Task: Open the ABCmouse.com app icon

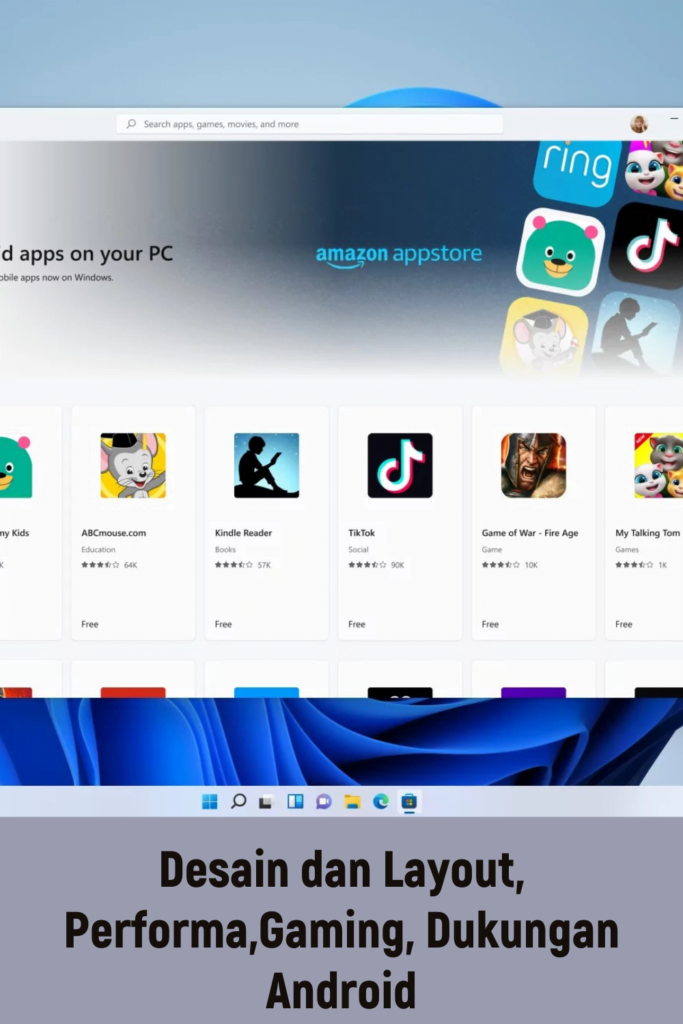Action: (x=133, y=465)
